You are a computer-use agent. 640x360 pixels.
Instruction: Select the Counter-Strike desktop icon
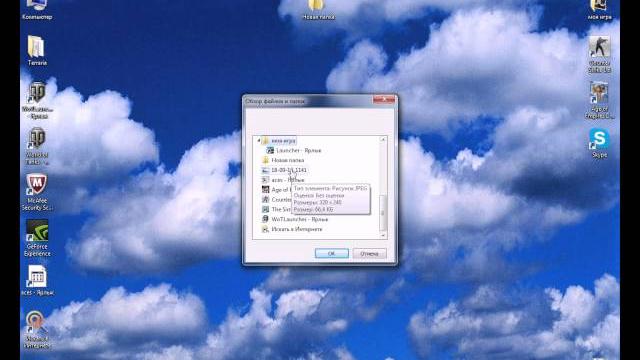(x=599, y=54)
